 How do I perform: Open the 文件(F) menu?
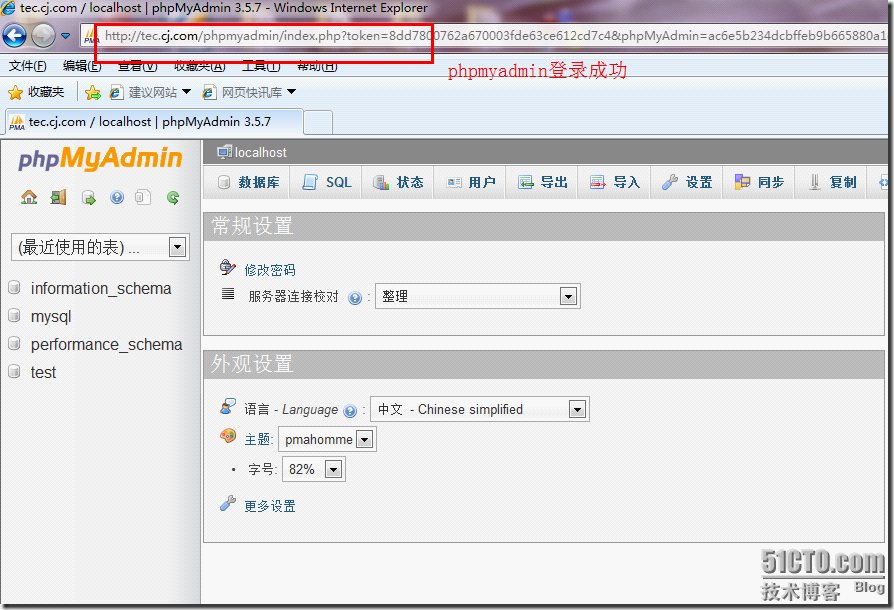pyautogui.click(x=27, y=66)
